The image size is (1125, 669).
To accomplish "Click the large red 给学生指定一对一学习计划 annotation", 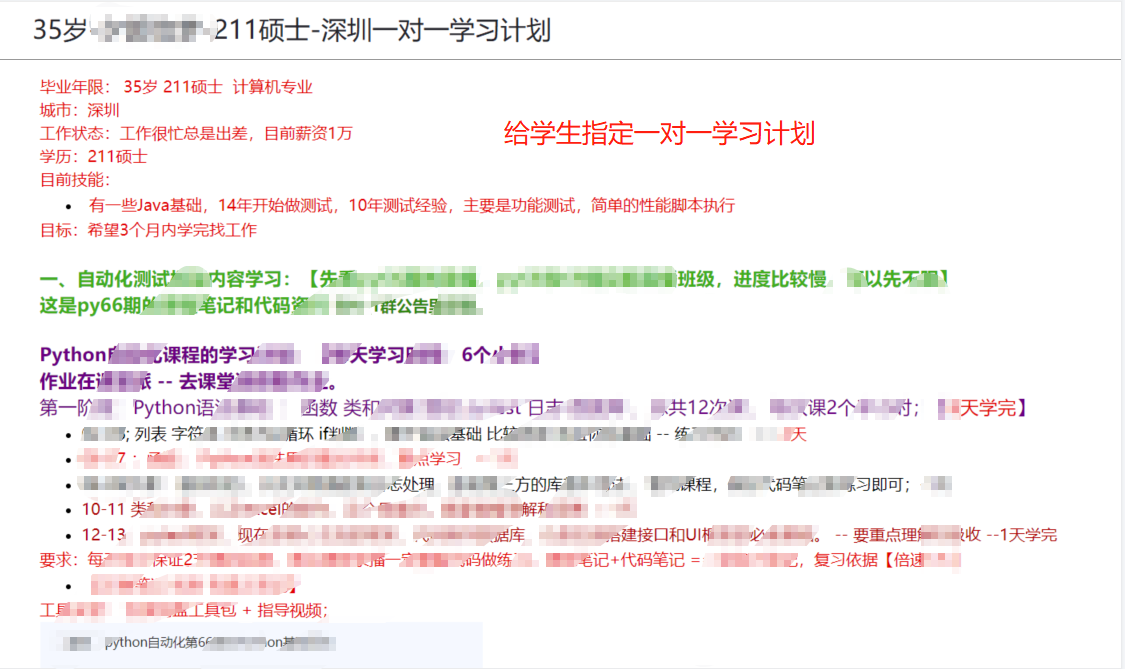I will 659,134.
